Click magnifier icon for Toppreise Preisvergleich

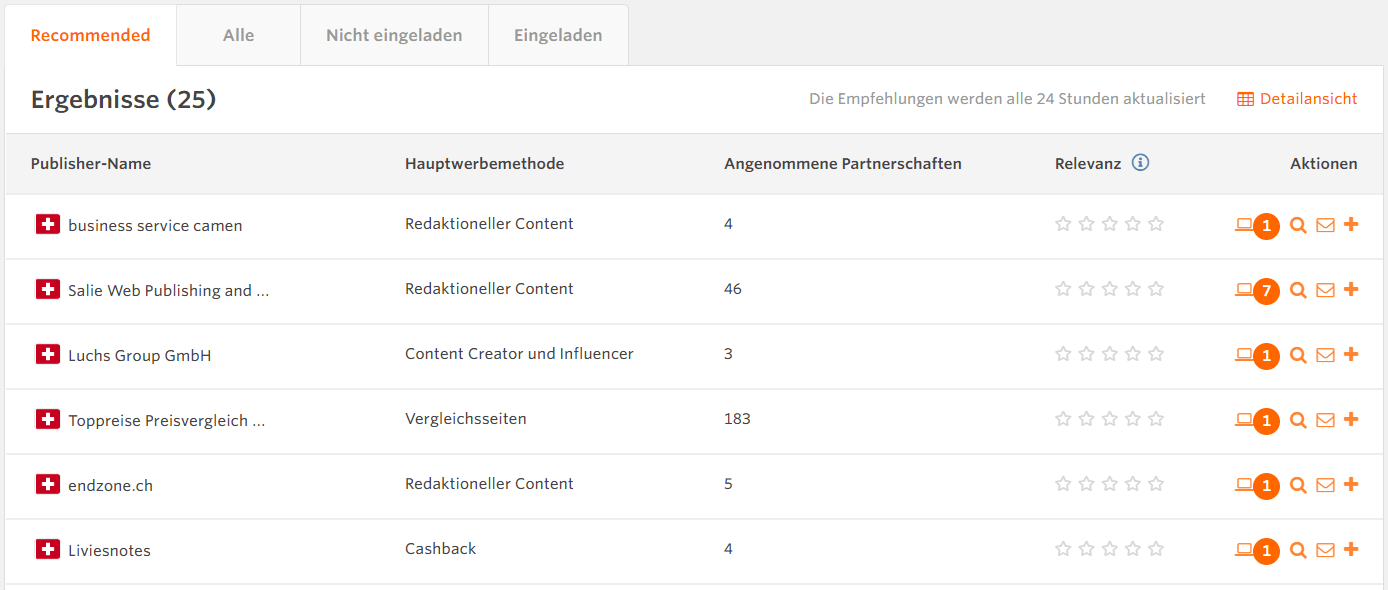pyautogui.click(x=1298, y=420)
